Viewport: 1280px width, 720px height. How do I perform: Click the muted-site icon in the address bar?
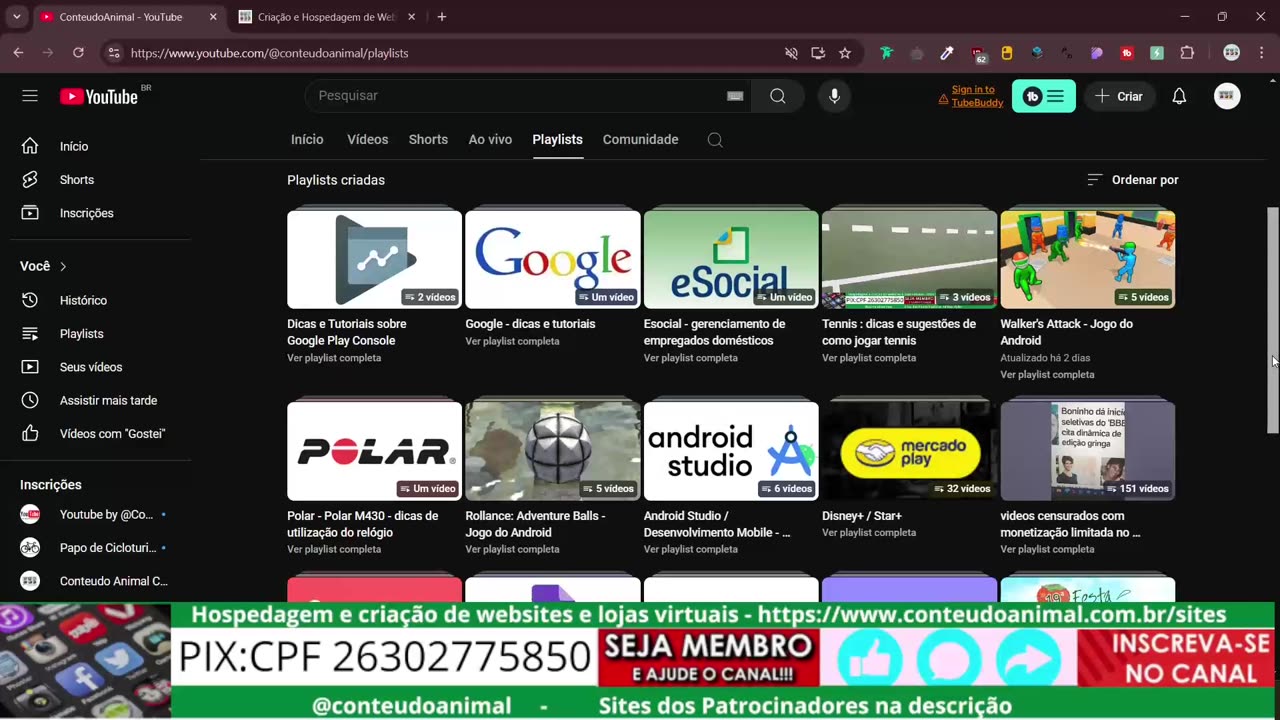point(791,53)
